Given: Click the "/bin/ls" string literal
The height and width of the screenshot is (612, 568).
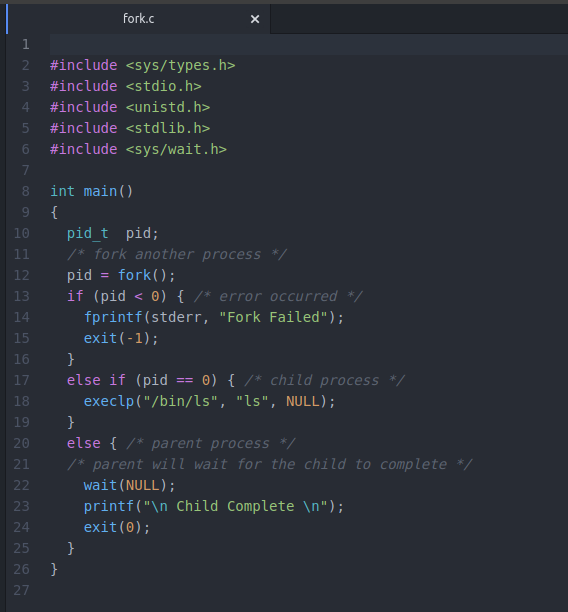Looking at the screenshot, I should [x=181, y=402].
